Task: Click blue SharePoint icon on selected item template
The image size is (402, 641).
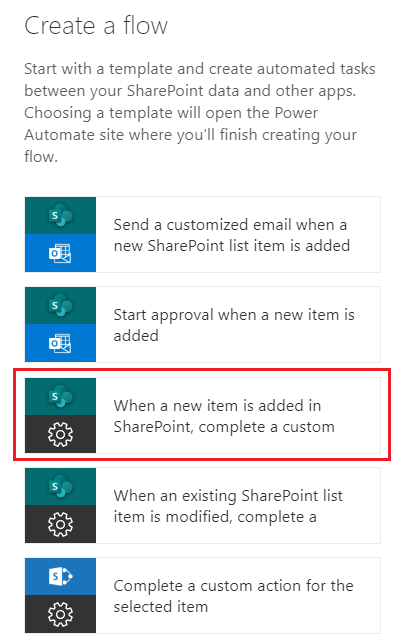Action: (x=60, y=576)
